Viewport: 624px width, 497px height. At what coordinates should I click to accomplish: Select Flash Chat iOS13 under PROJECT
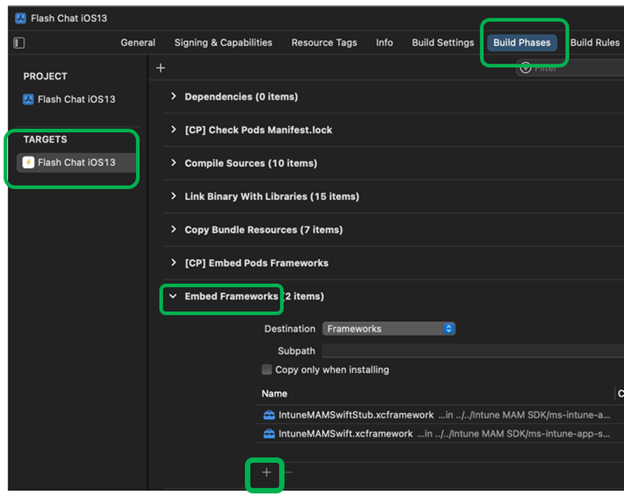pos(69,99)
